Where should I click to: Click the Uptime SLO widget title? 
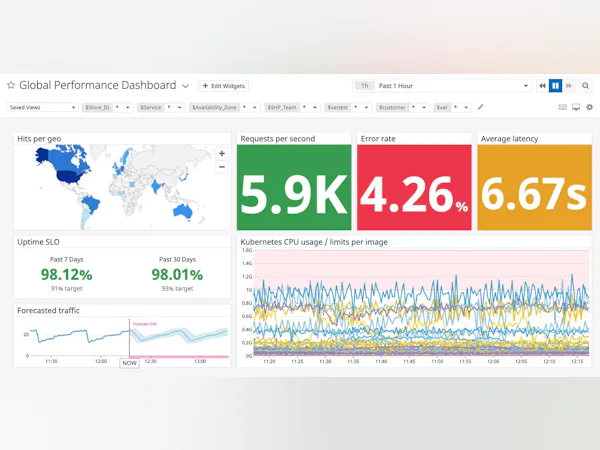[x=38, y=242]
